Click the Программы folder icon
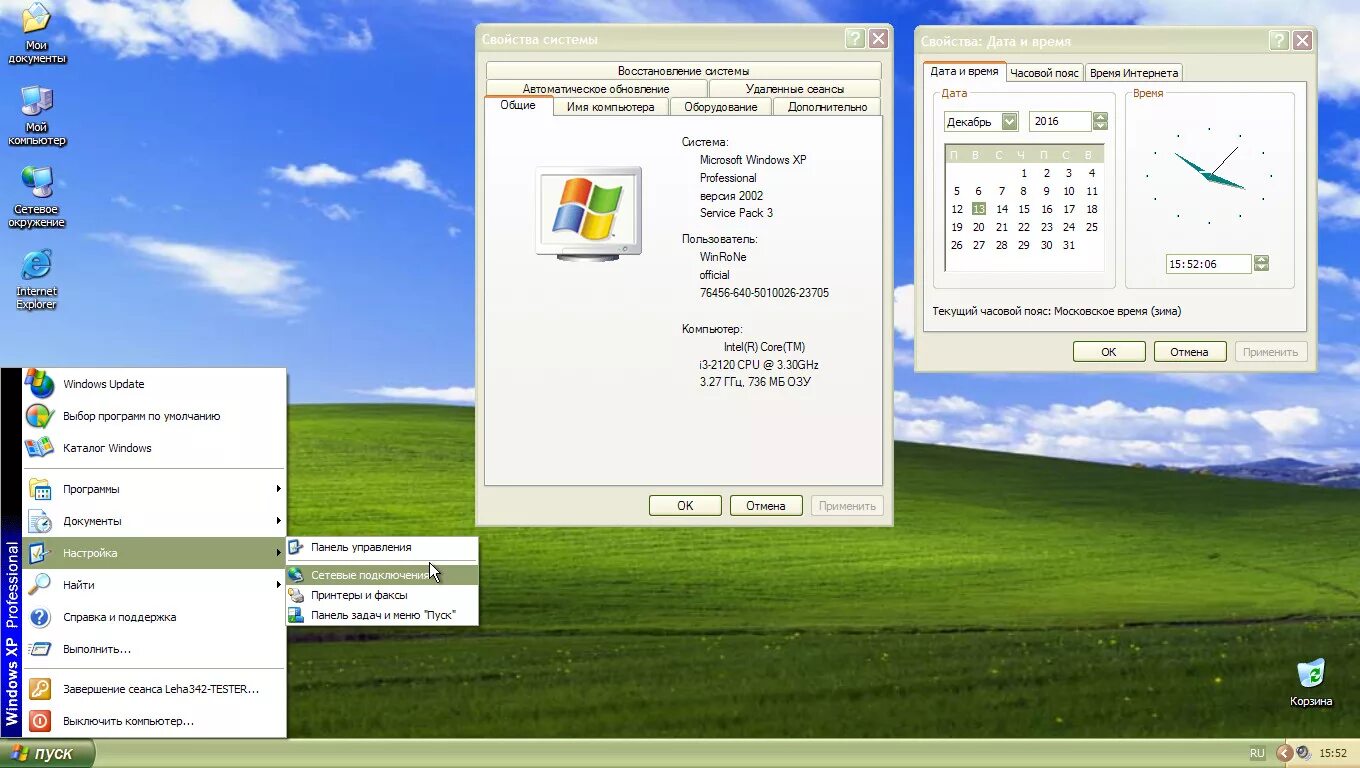 (39, 489)
